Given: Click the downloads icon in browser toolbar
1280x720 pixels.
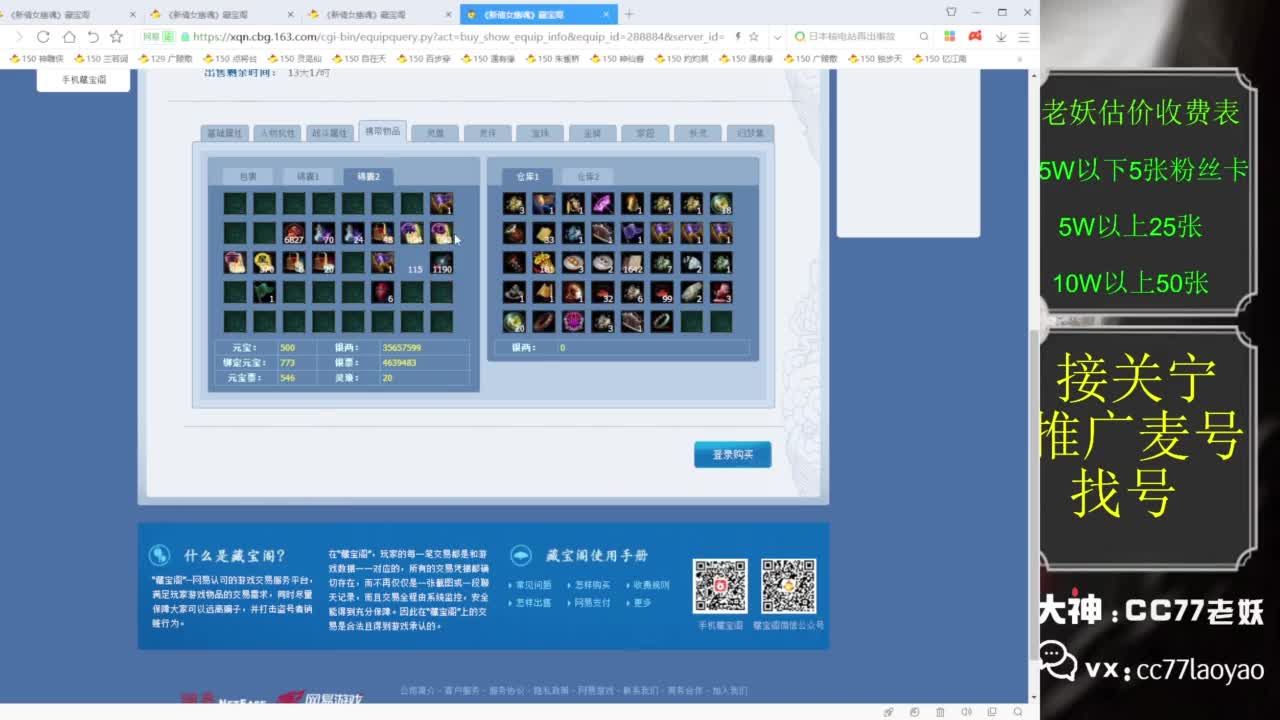Looking at the screenshot, I should click(x=1001, y=37).
